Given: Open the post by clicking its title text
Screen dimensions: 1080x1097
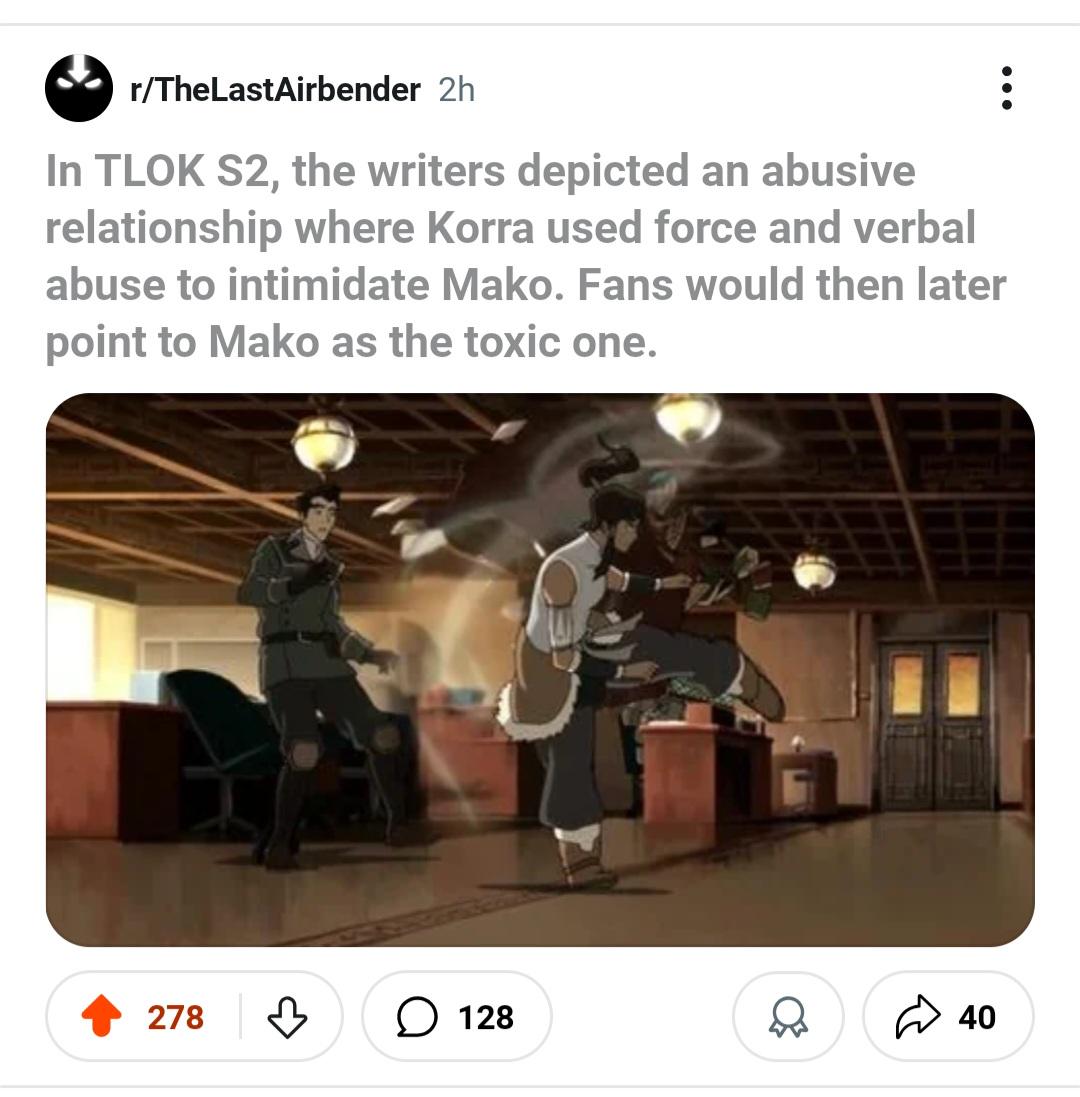Looking at the screenshot, I should 526,256.
